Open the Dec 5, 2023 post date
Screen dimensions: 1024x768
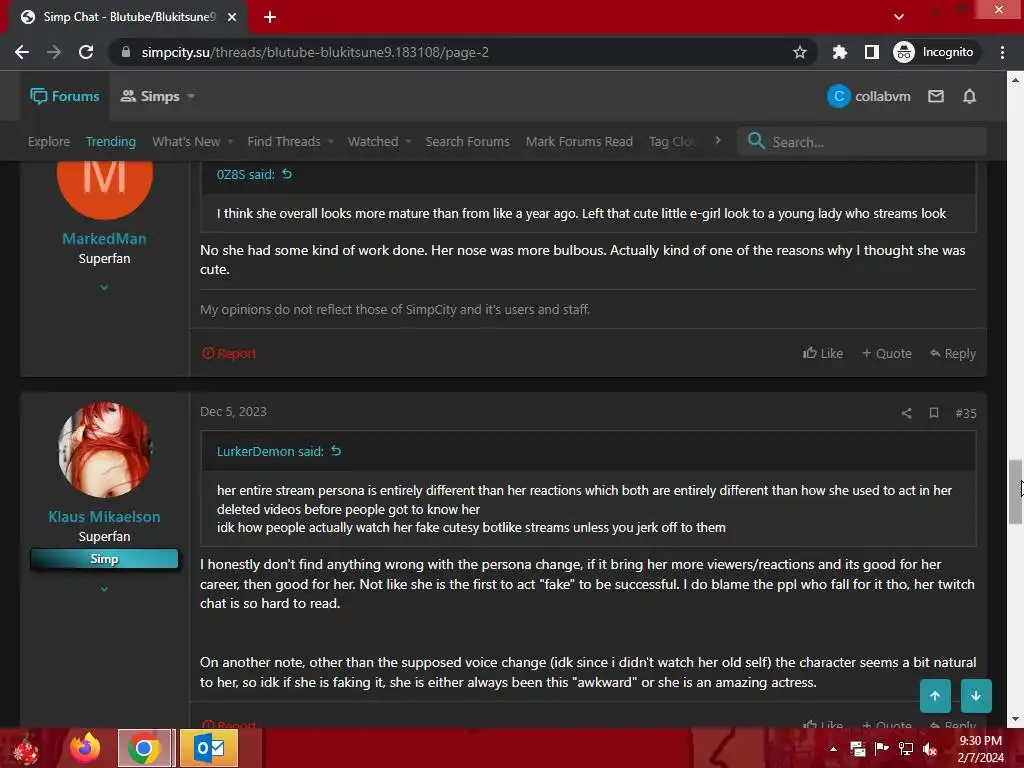coord(233,411)
